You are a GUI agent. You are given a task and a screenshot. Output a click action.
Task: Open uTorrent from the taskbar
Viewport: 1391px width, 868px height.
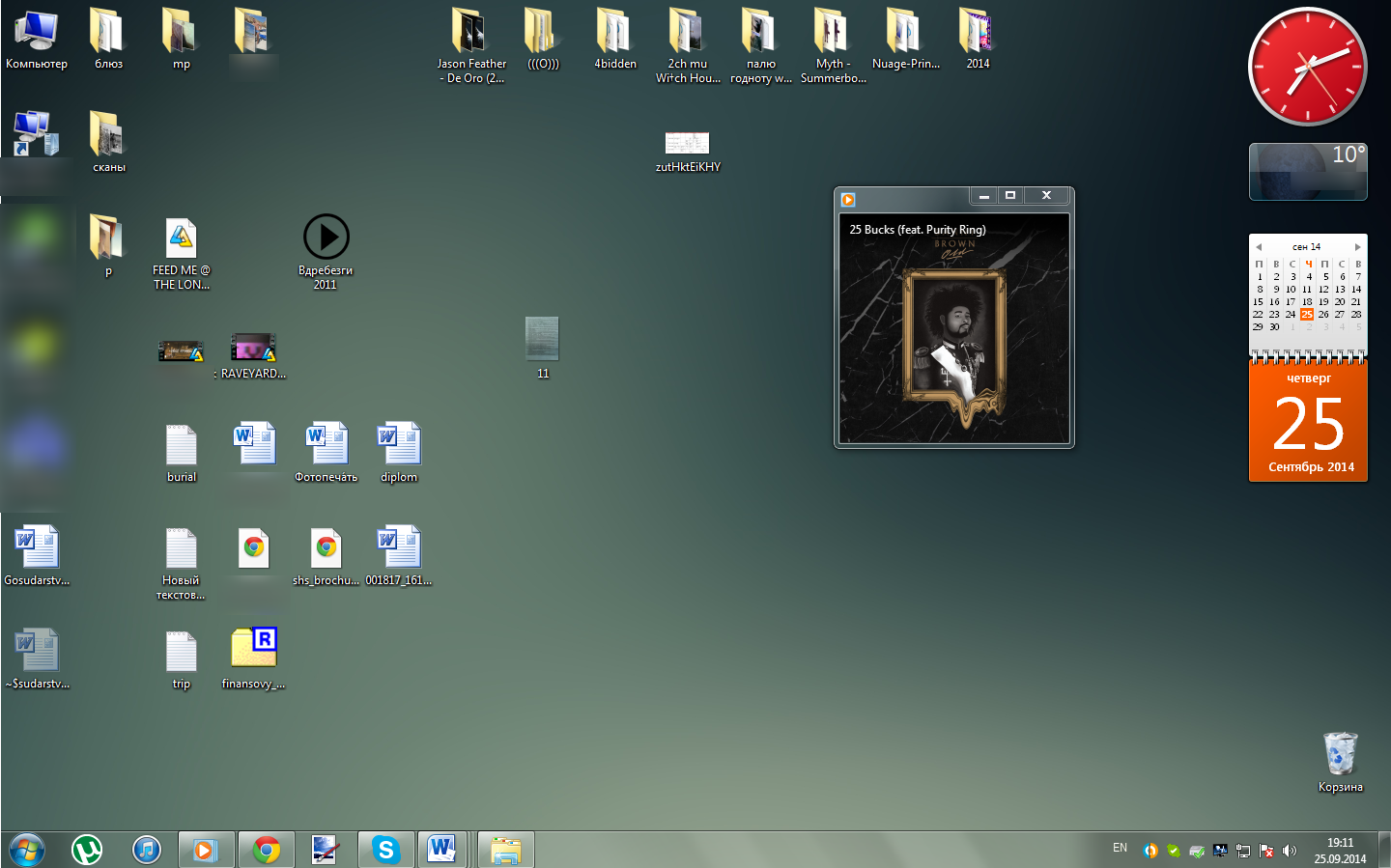coord(87,850)
